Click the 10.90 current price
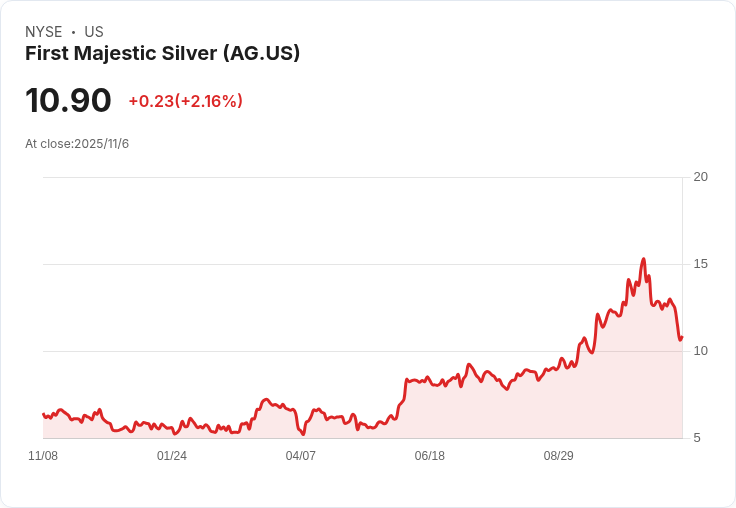The image size is (736, 508). coord(68,100)
